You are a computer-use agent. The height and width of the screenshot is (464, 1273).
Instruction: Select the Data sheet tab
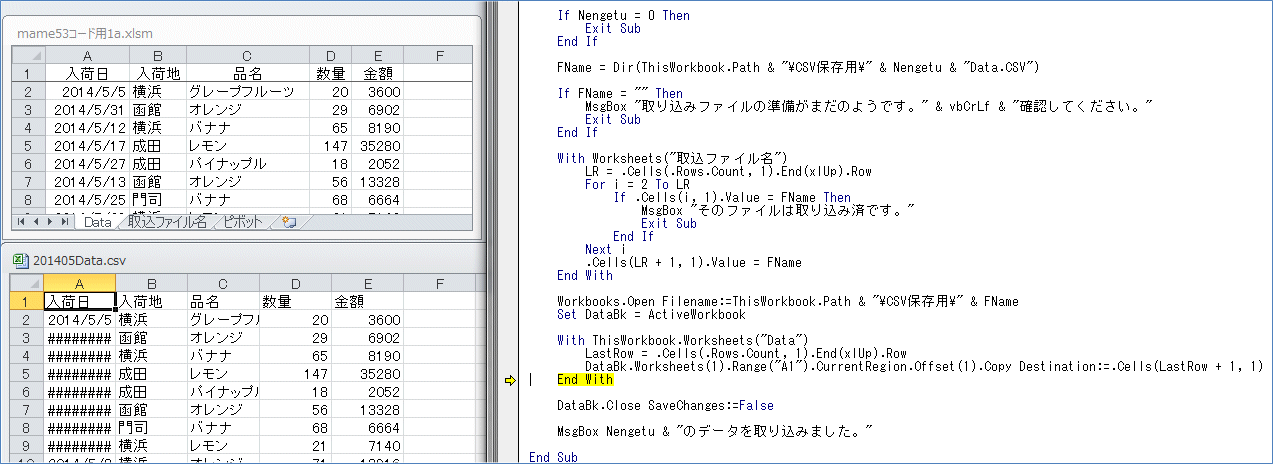pos(97,222)
